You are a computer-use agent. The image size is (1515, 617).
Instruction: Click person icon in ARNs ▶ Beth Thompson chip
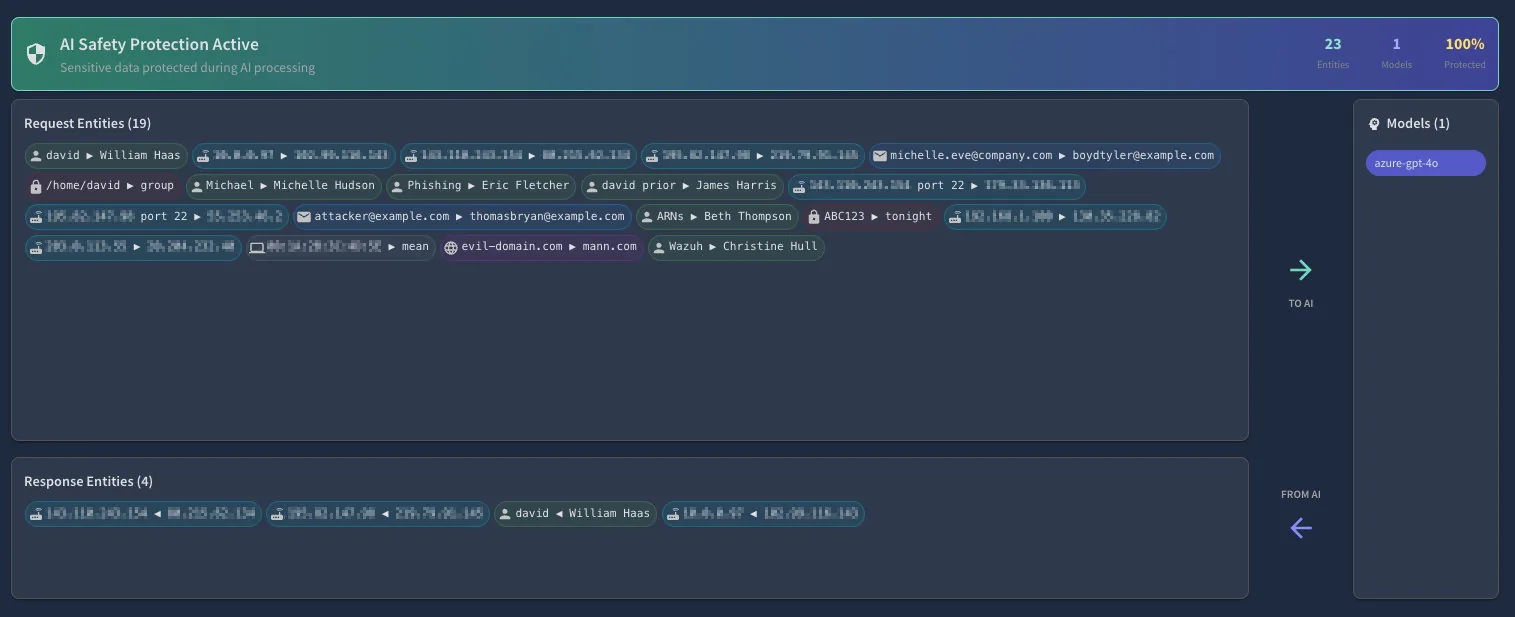(646, 217)
